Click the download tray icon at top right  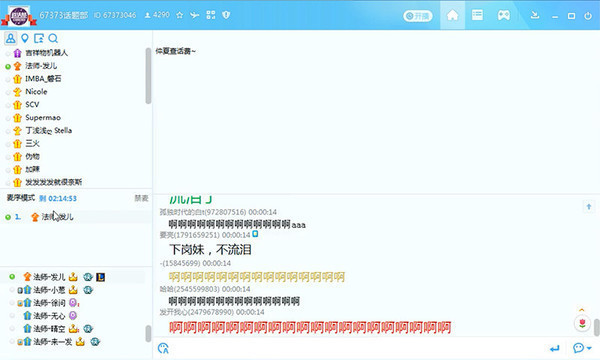click(x=535, y=15)
